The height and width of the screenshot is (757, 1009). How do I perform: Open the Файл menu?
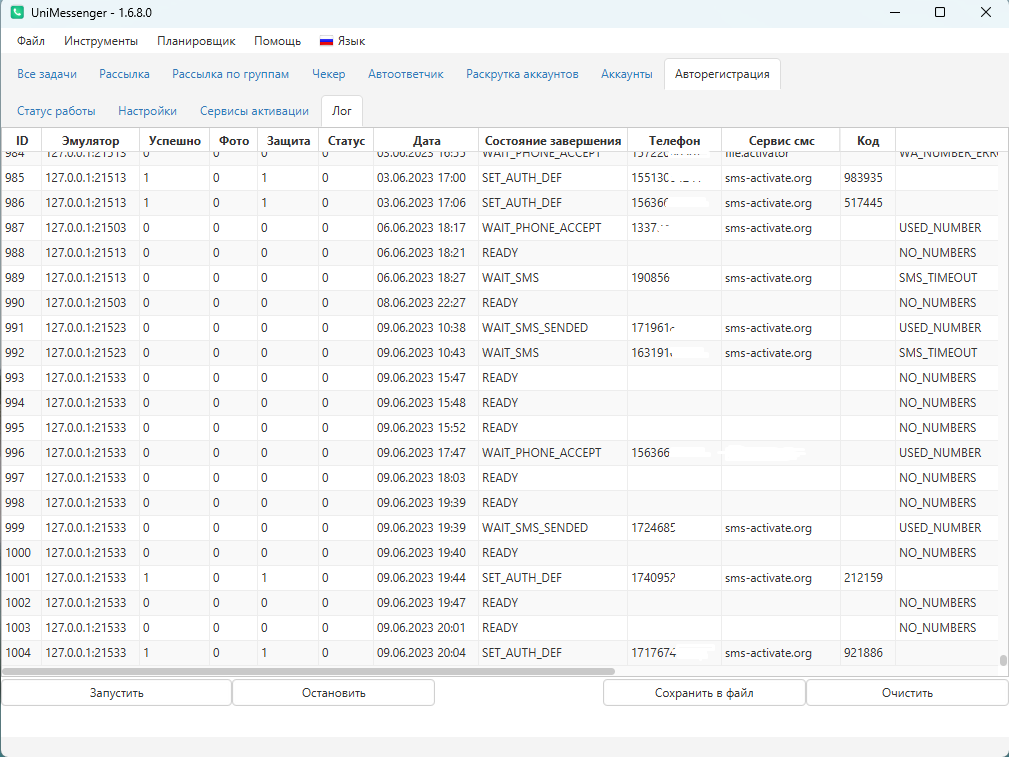[x=31, y=41]
